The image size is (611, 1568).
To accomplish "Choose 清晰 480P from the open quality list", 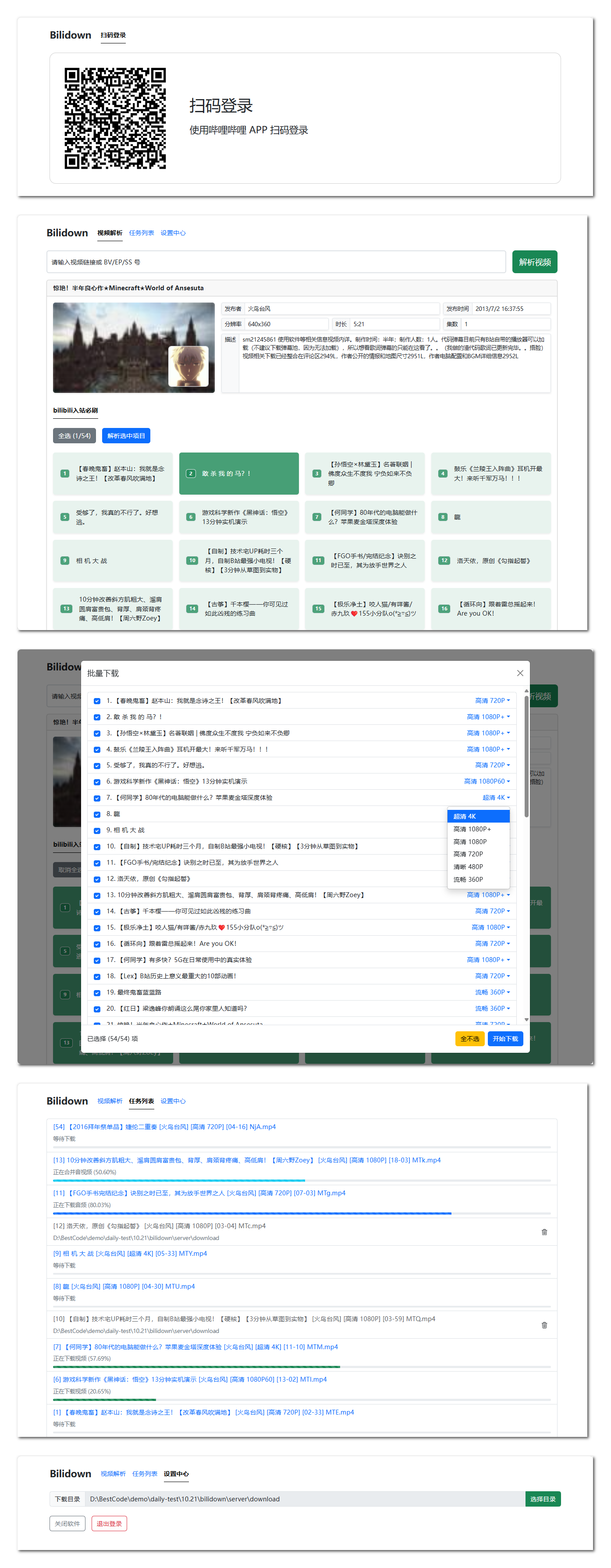I will coord(468,867).
